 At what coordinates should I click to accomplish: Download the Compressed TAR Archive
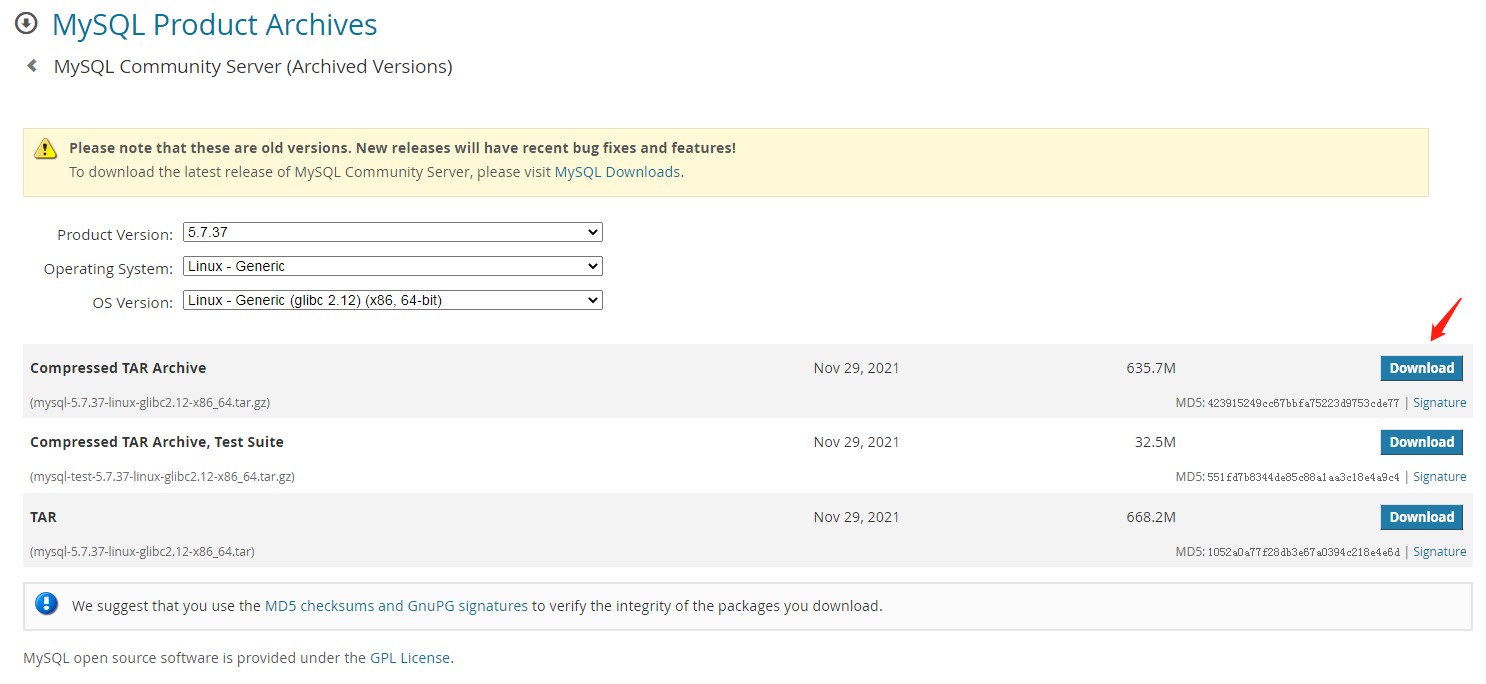click(1421, 368)
